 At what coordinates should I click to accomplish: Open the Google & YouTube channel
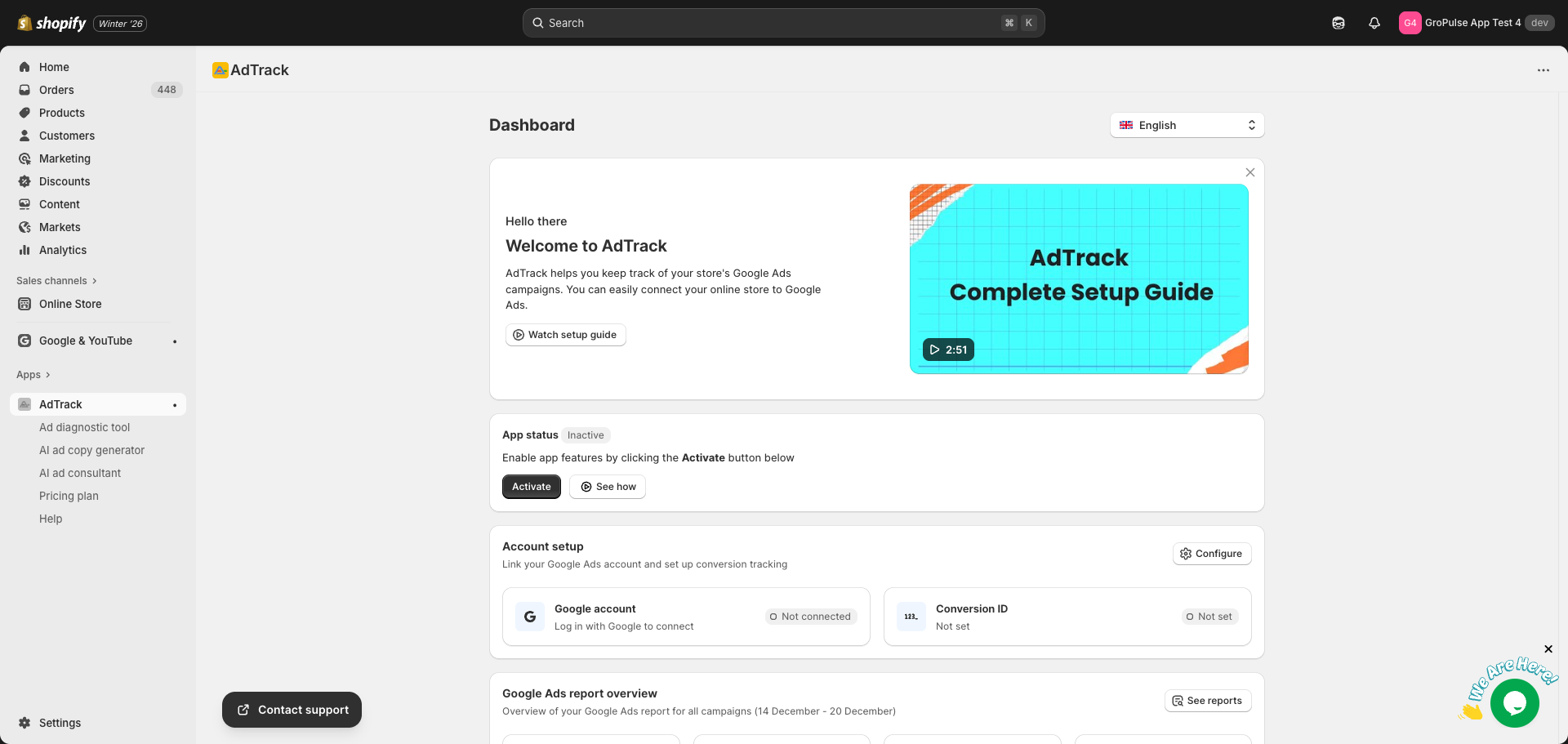(84, 341)
